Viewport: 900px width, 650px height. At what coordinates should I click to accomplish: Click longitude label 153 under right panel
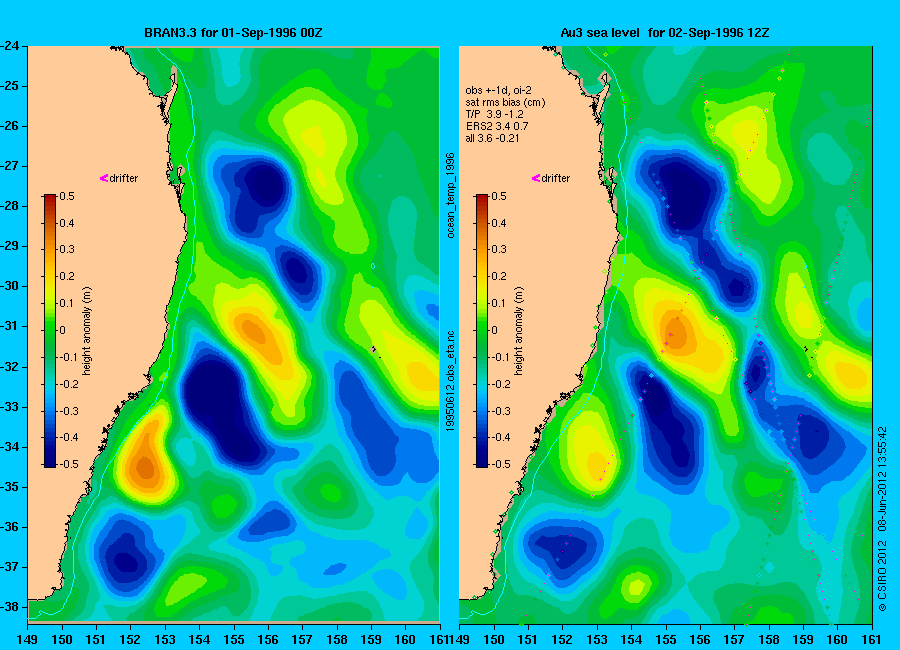click(x=597, y=640)
